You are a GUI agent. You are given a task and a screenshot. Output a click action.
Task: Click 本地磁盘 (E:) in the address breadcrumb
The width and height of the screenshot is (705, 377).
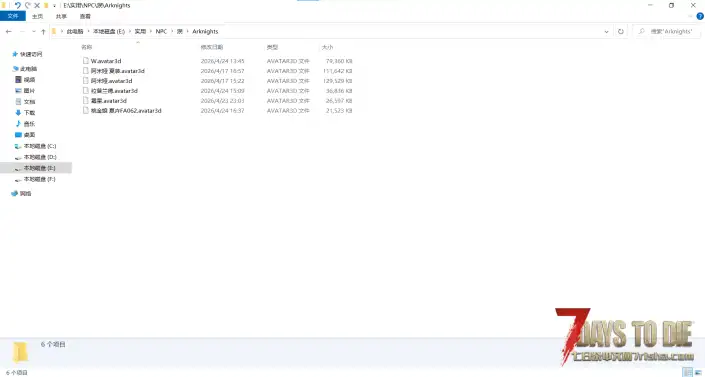(x=109, y=31)
